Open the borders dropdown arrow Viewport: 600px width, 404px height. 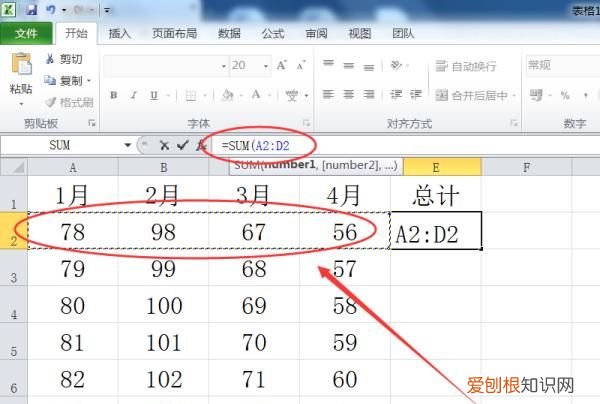pyautogui.click(x=205, y=95)
